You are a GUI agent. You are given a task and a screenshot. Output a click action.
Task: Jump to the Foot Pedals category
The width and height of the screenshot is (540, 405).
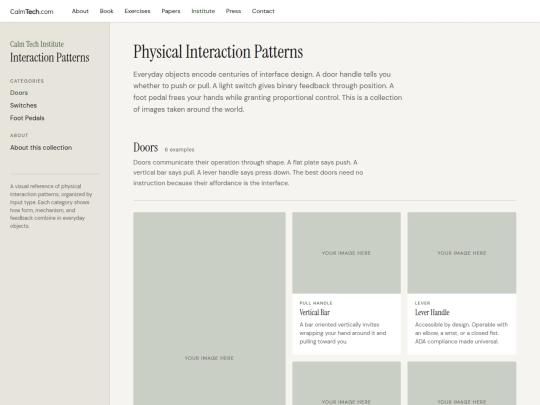tap(27, 118)
